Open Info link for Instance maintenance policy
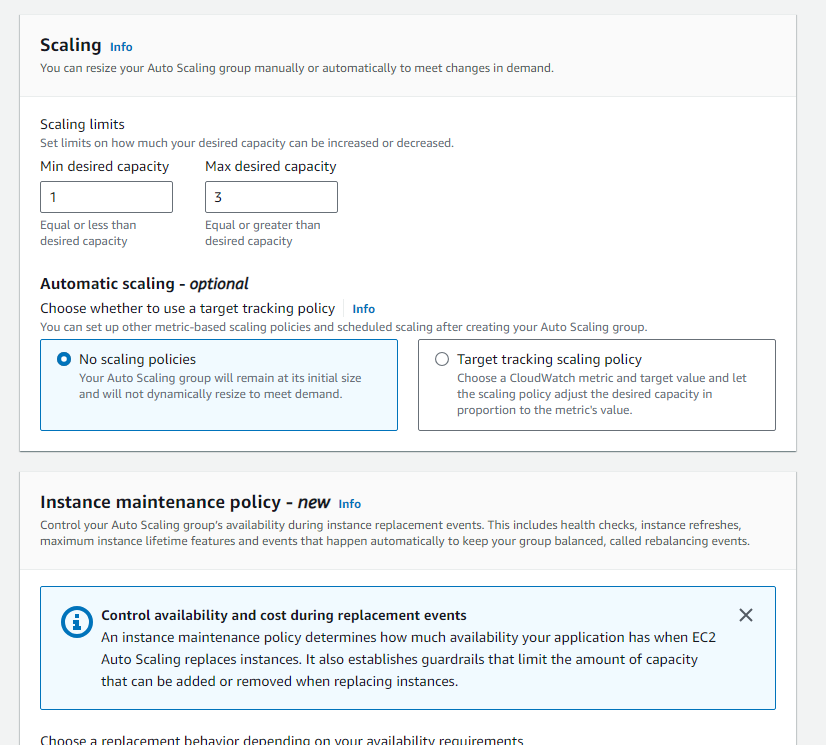 coord(349,504)
